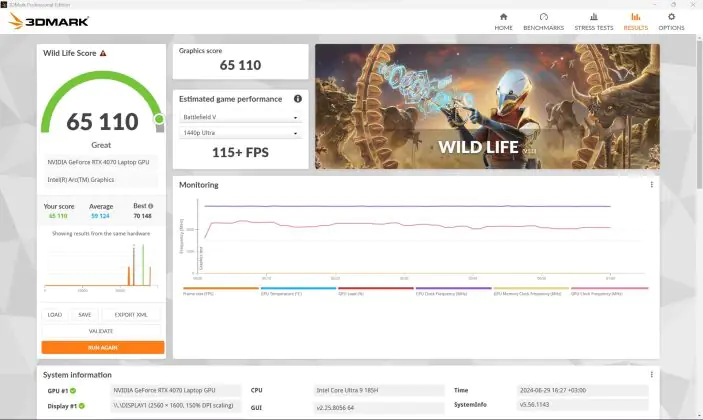The height and width of the screenshot is (420, 703).
Task: Click the GPU #1 green check icon
Action: 73,390
